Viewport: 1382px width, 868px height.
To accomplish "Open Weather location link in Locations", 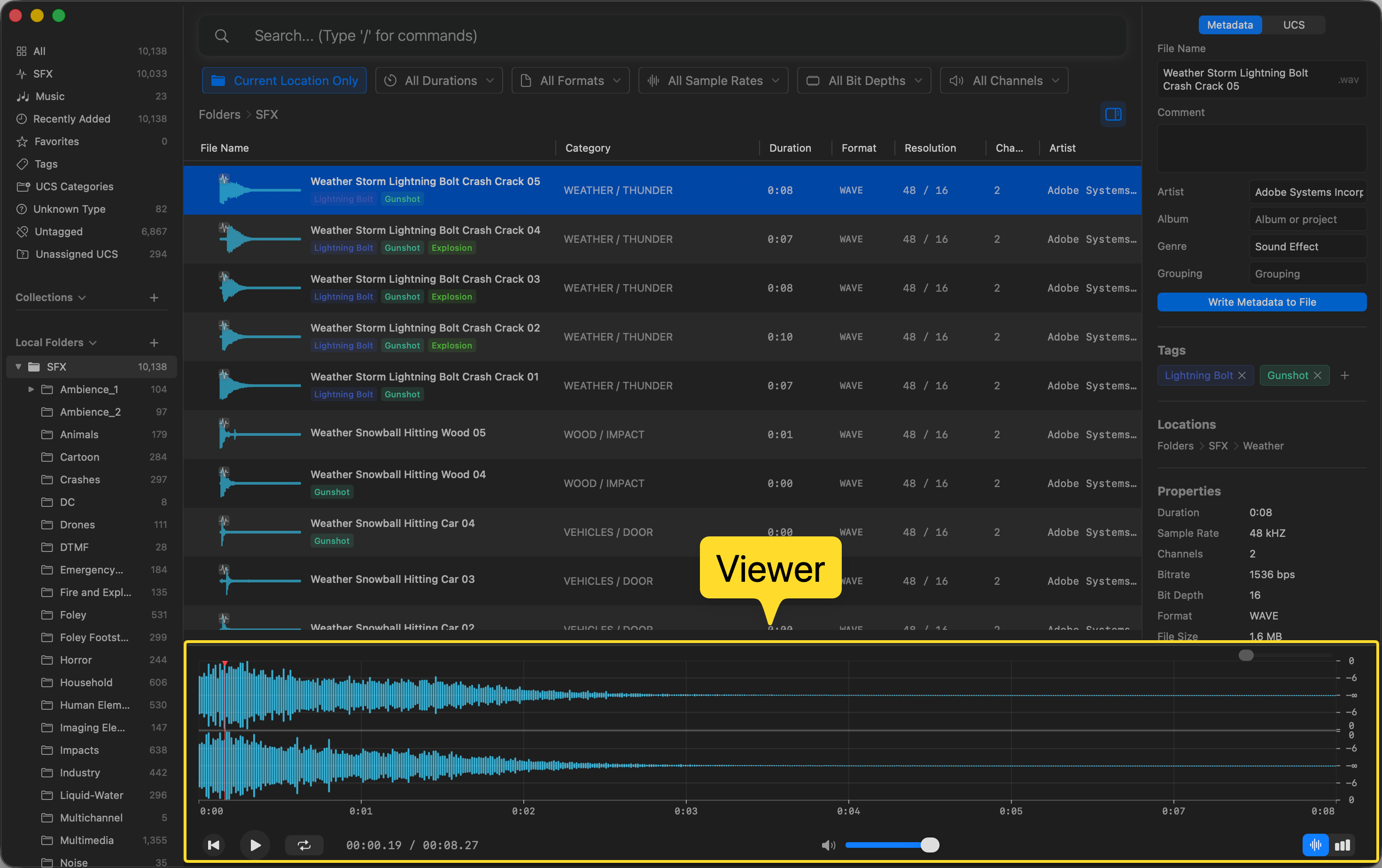I will [1263, 446].
